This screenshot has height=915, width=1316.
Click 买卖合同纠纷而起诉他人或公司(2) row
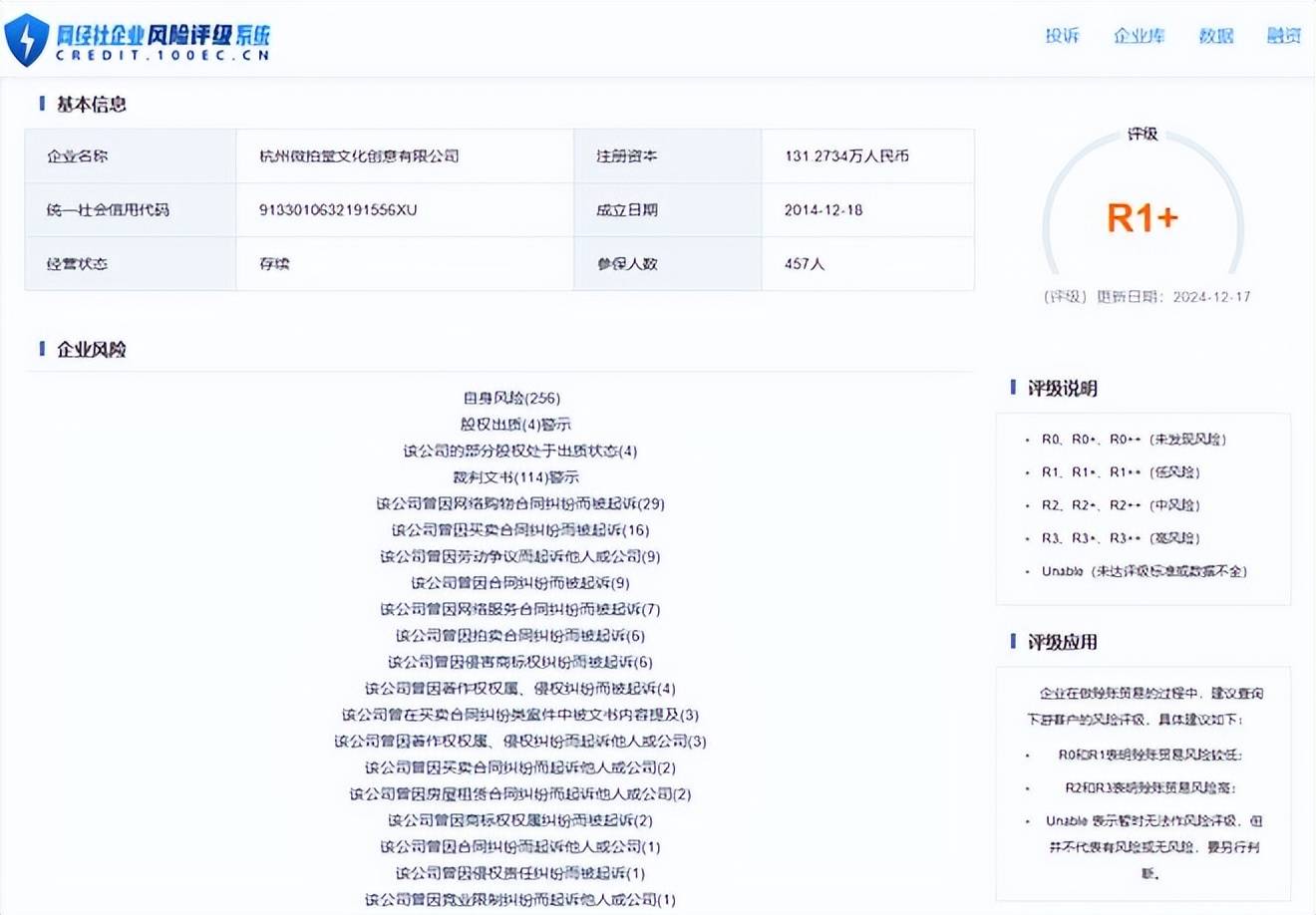point(519,767)
